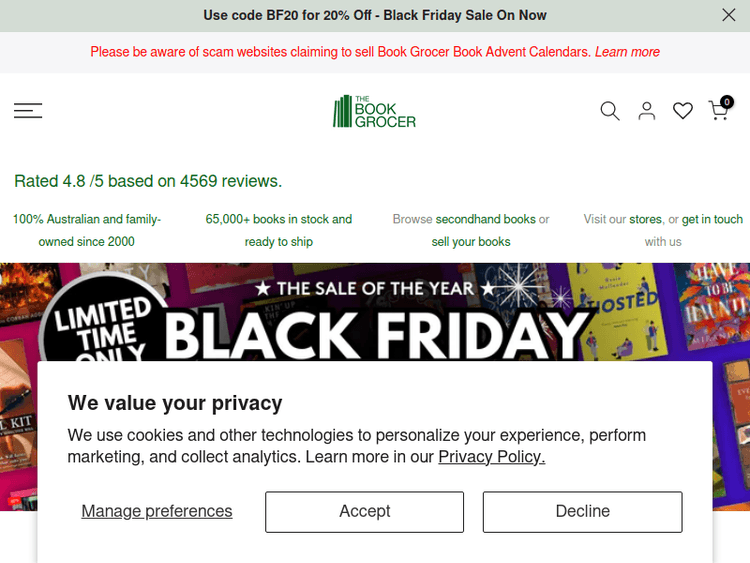Open the hamburger navigation menu
This screenshot has height=563, width=750.
point(28,111)
